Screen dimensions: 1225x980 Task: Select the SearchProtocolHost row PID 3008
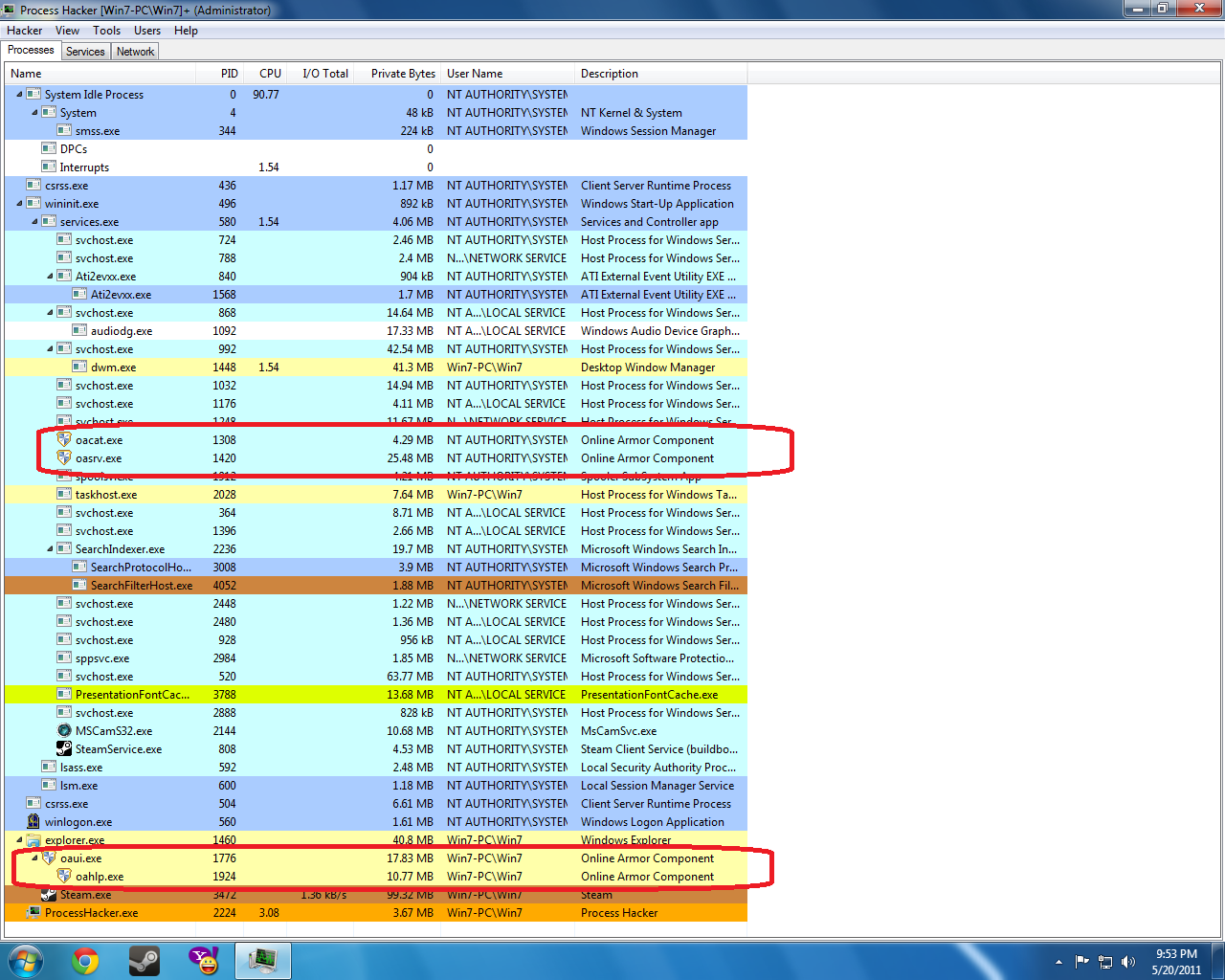point(376,568)
